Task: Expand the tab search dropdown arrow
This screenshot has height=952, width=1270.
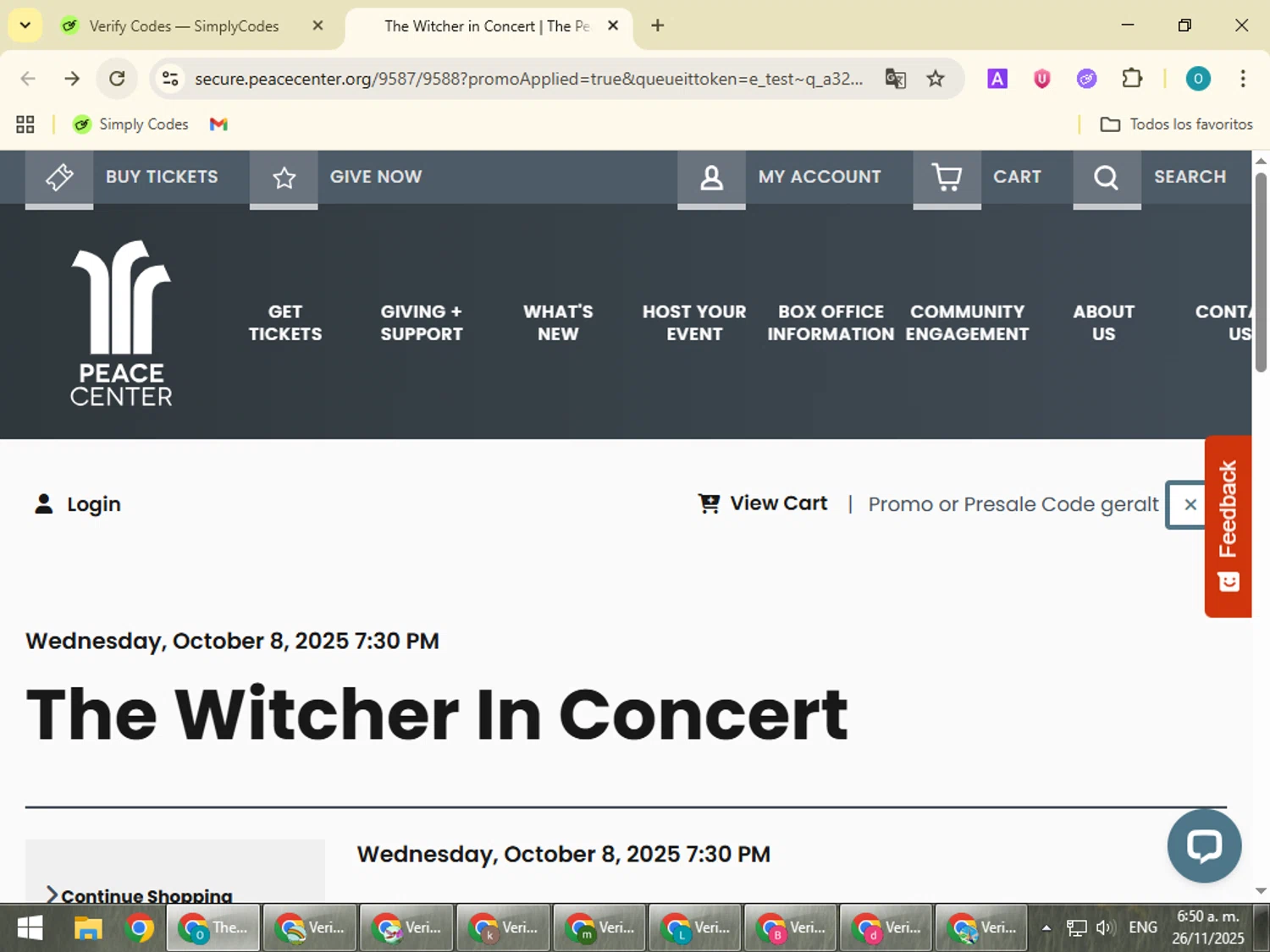Action: [25, 25]
